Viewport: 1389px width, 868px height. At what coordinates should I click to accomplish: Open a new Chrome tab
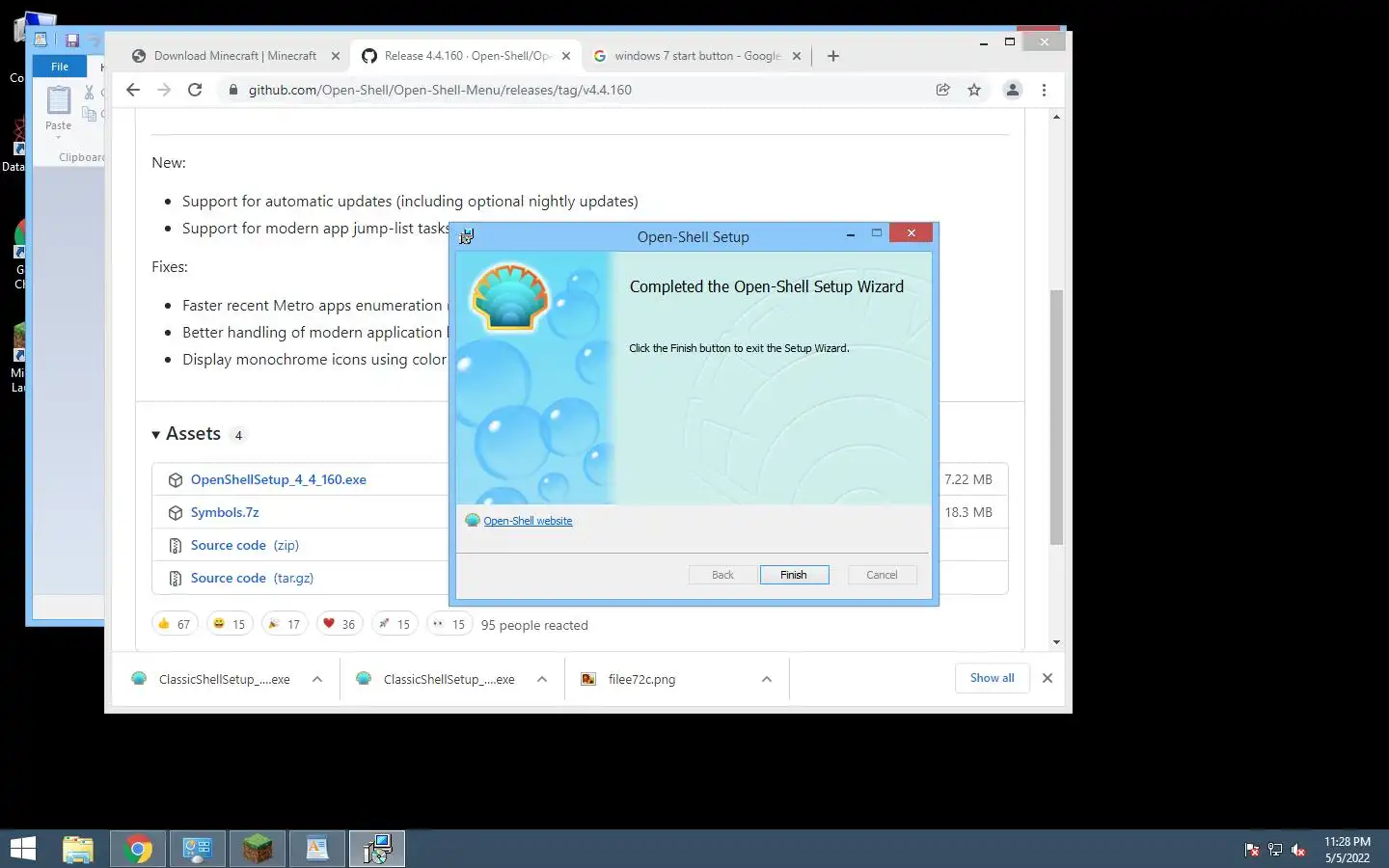tap(833, 56)
